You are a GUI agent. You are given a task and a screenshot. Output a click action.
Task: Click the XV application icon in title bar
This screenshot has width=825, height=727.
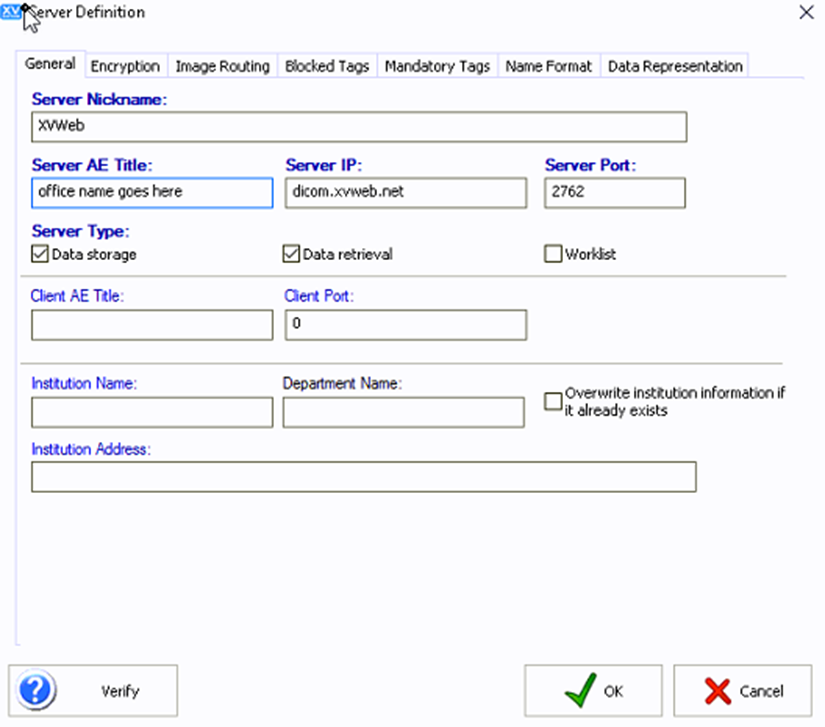[11, 12]
